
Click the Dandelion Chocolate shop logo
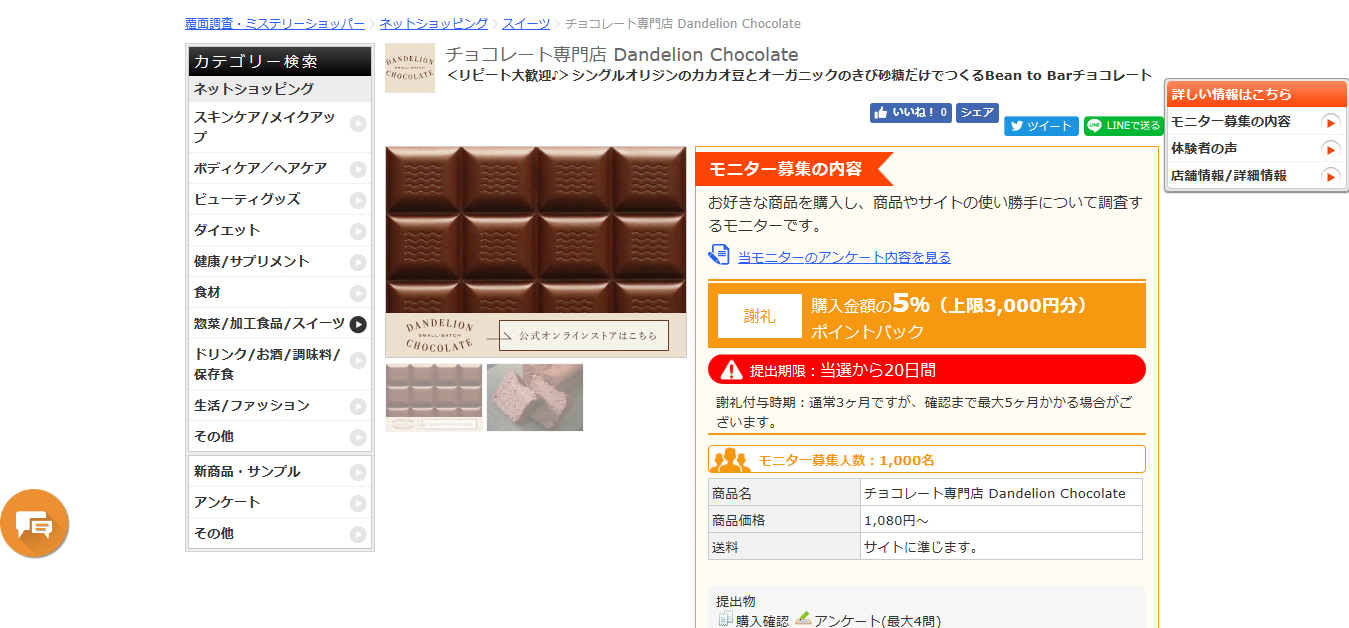tap(410, 68)
